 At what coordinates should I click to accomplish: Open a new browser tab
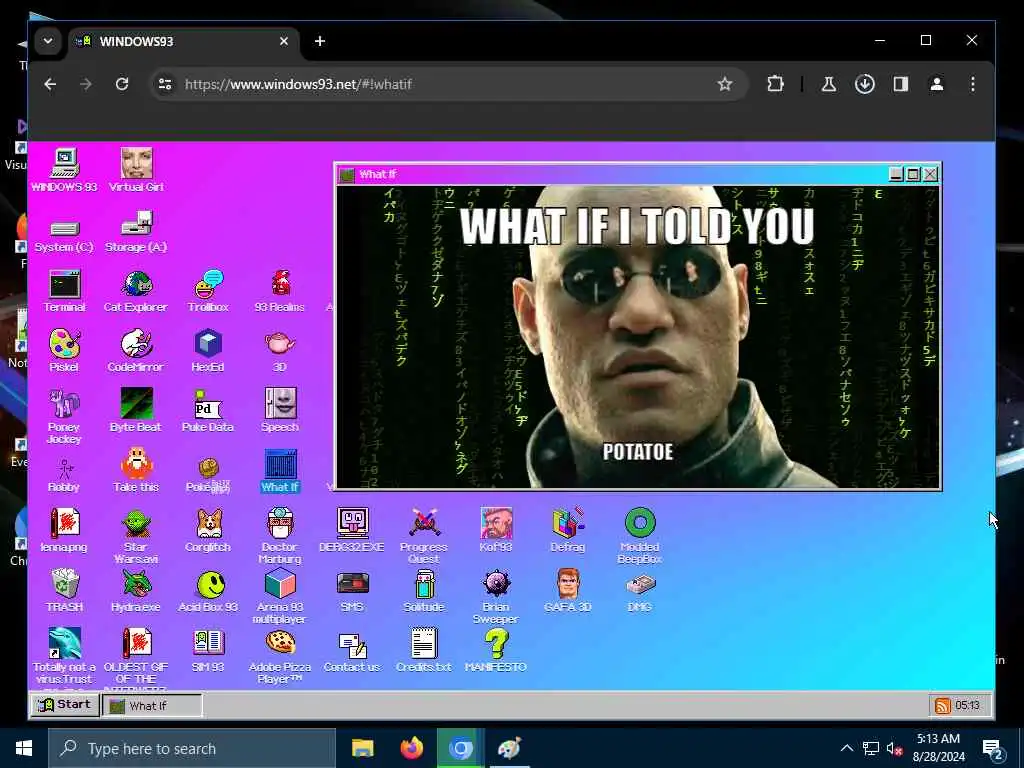point(319,41)
